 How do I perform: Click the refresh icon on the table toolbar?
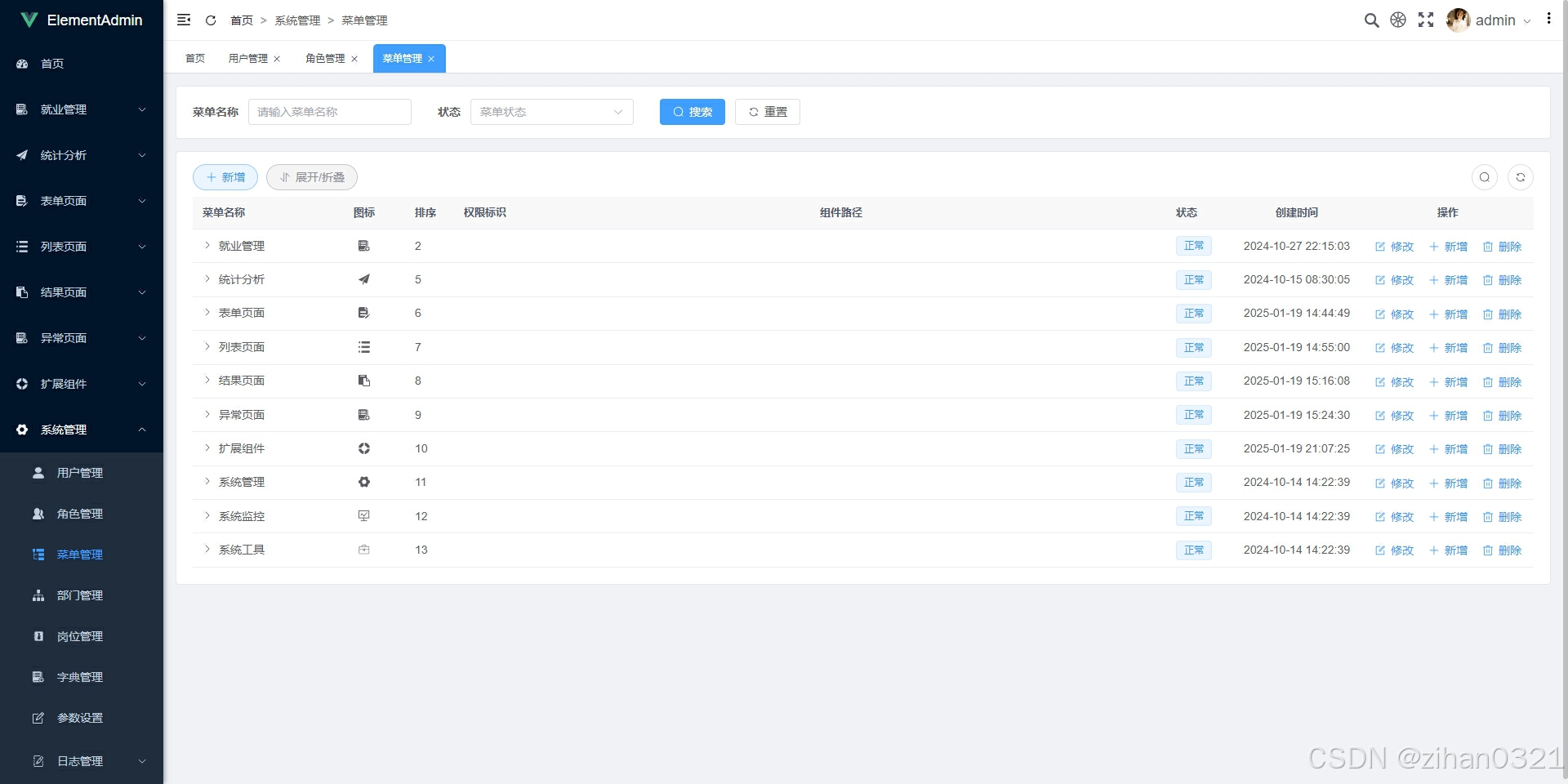point(1520,177)
